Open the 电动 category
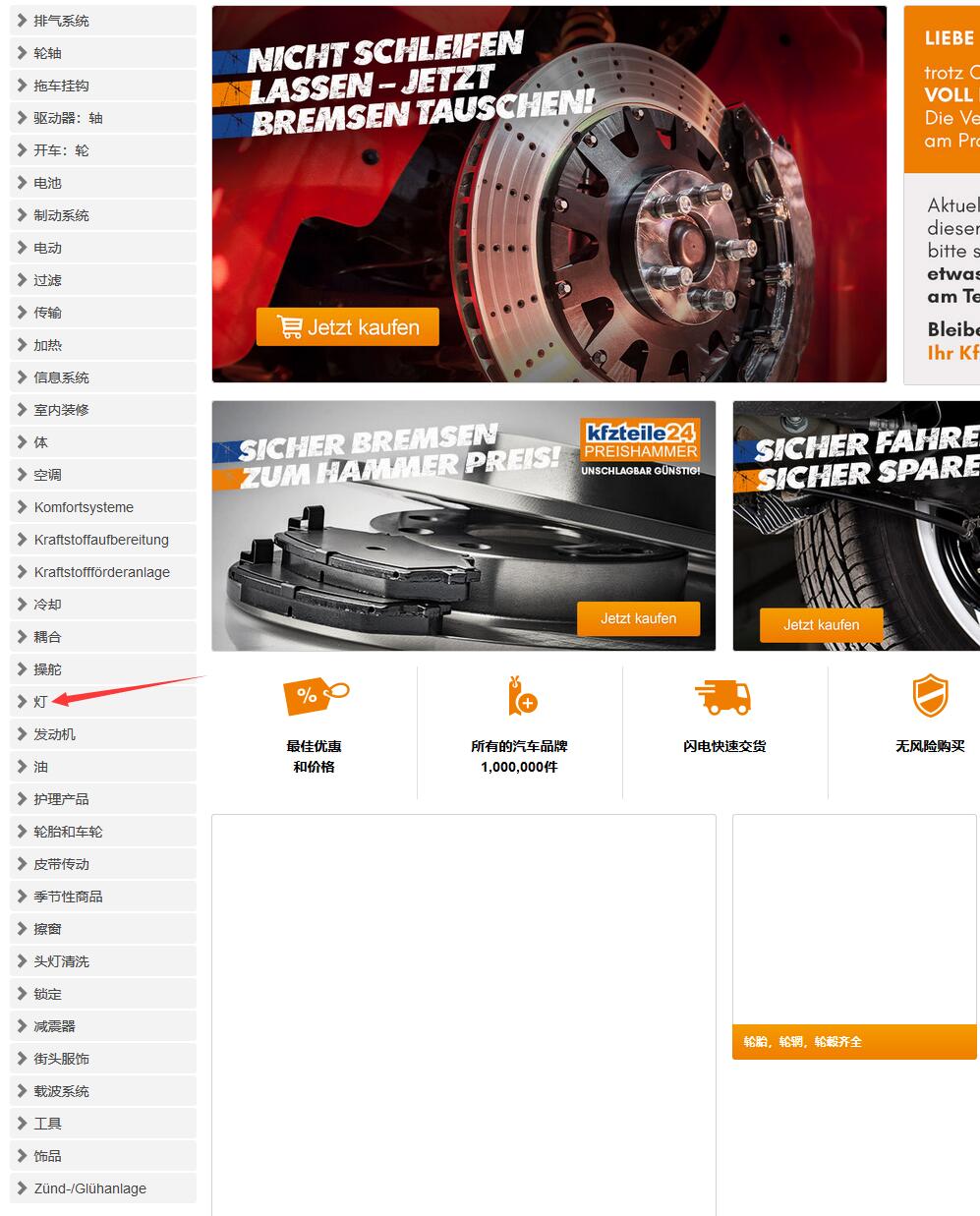This screenshot has width=980, height=1216. [102, 248]
